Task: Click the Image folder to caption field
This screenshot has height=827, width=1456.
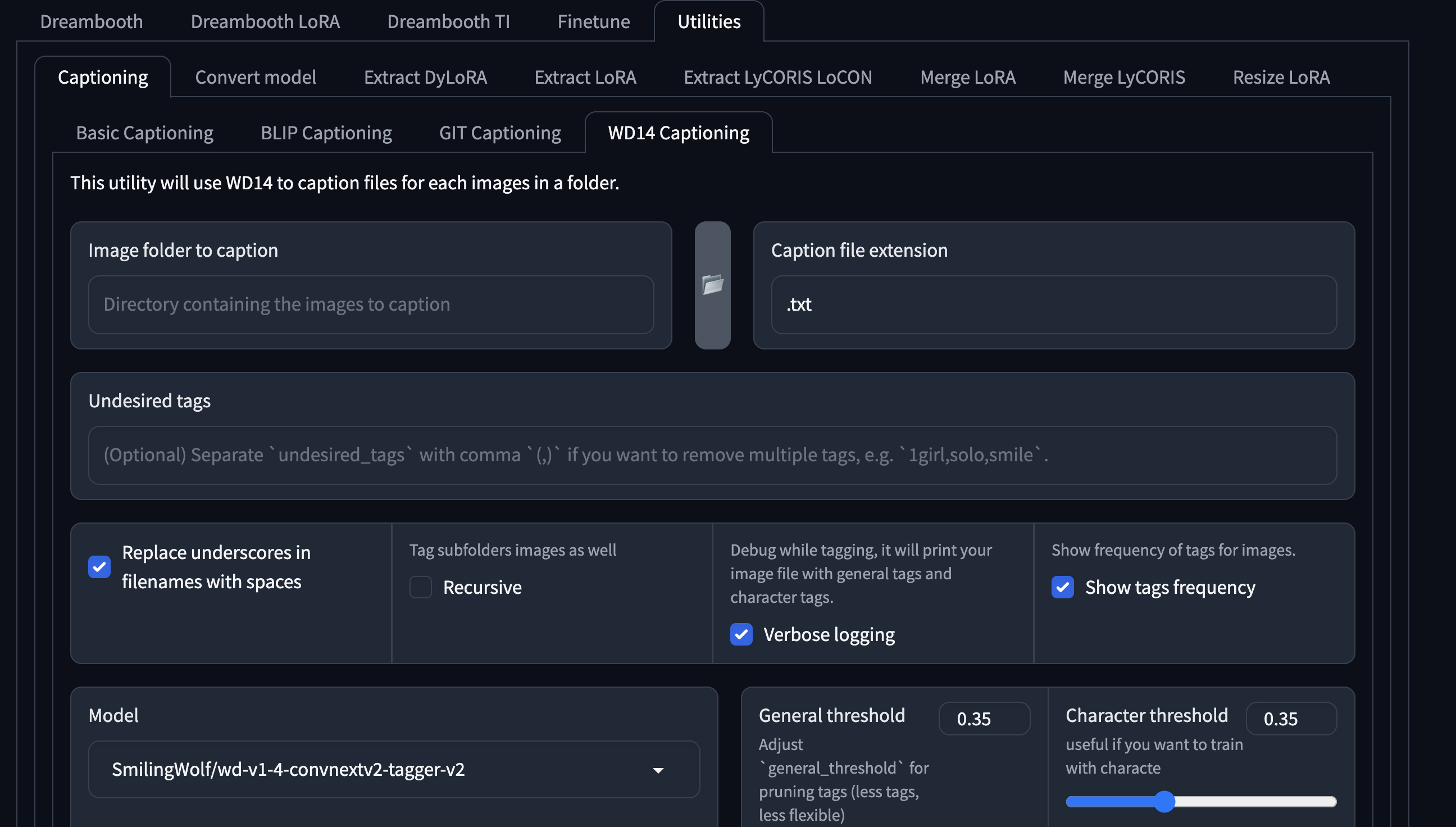Action: [x=371, y=305]
